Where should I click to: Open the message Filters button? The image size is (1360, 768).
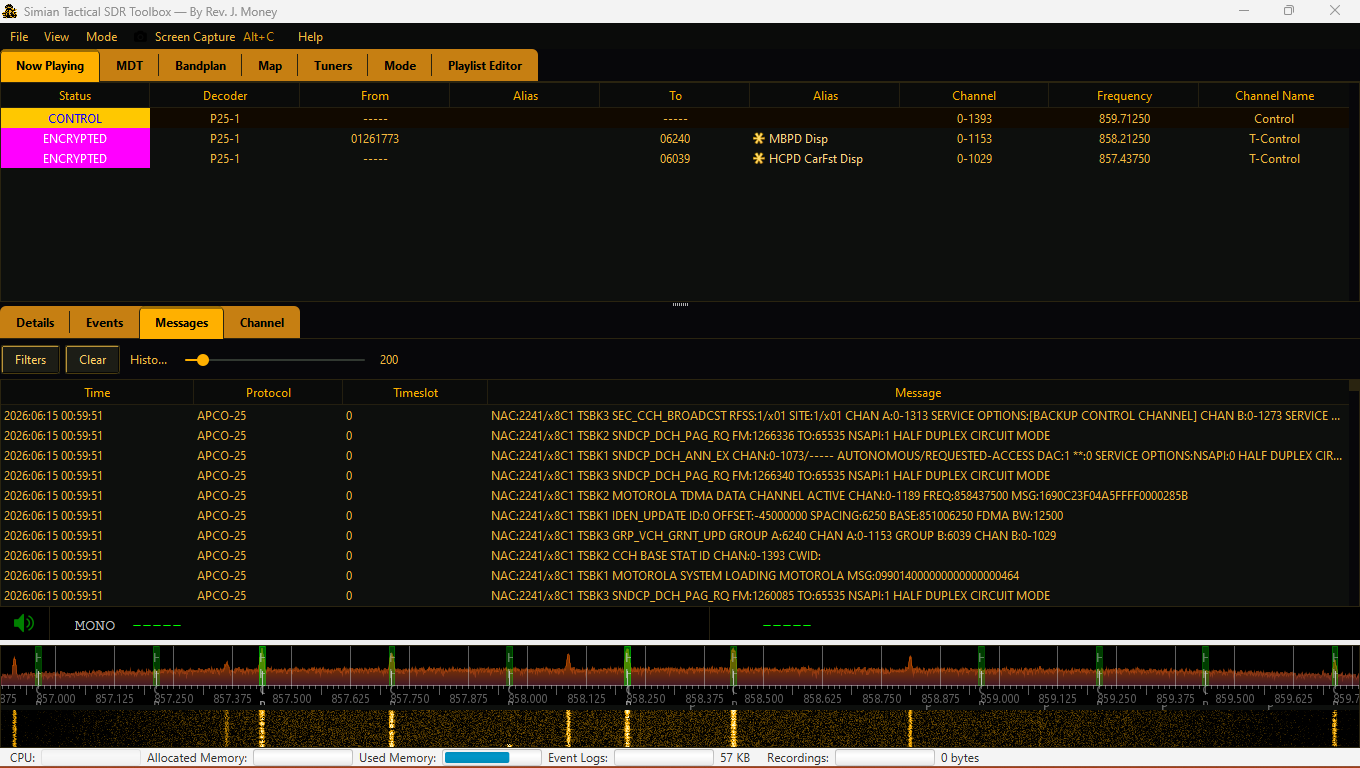(x=31, y=360)
